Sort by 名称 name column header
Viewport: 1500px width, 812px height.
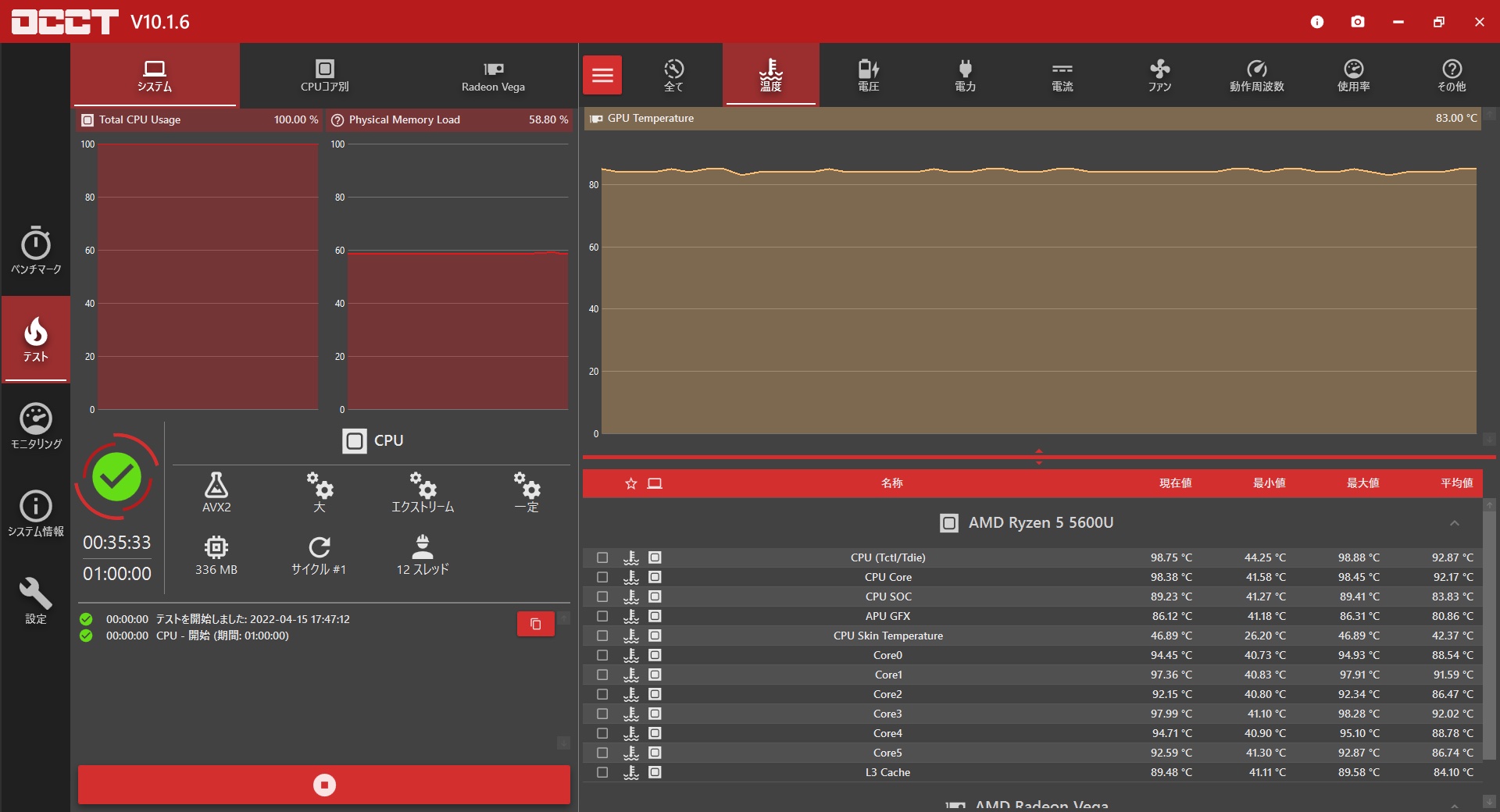pyautogui.click(x=892, y=483)
